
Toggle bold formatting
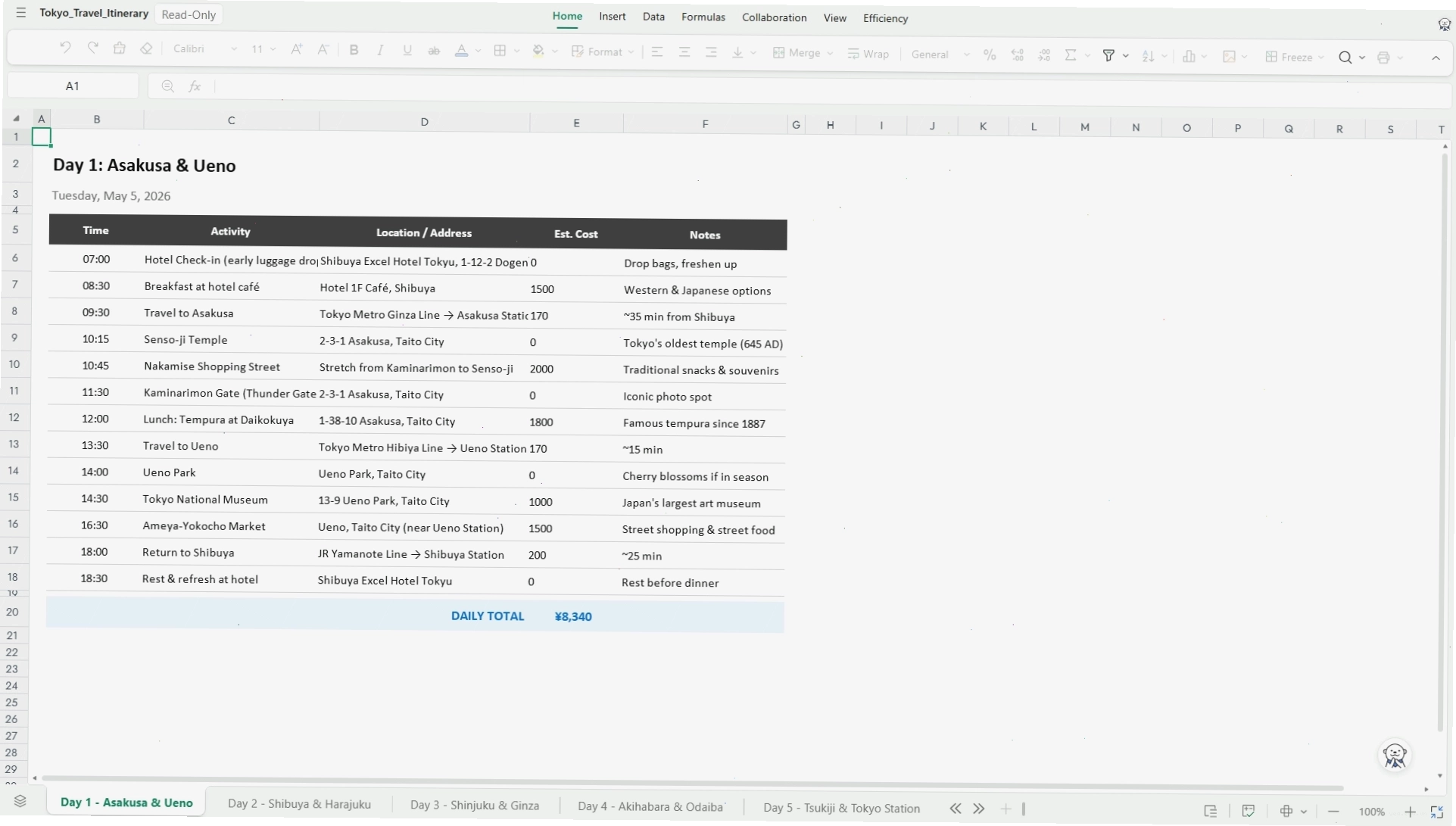coord(354,50)
